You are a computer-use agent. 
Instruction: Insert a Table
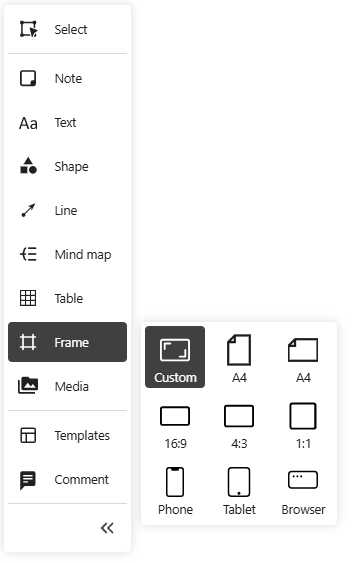pyautogui.click(x=67, y=298)
